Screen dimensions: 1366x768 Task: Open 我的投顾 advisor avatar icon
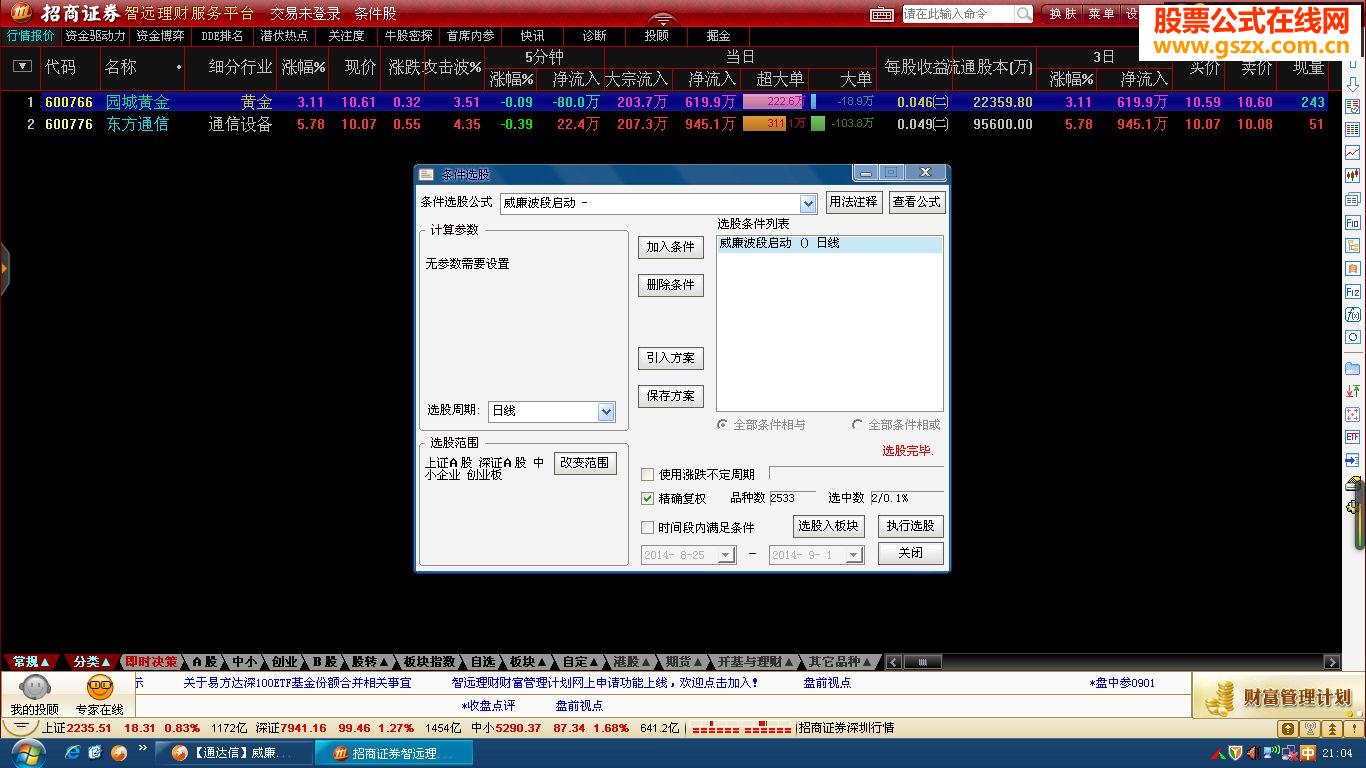click(35, 688)
